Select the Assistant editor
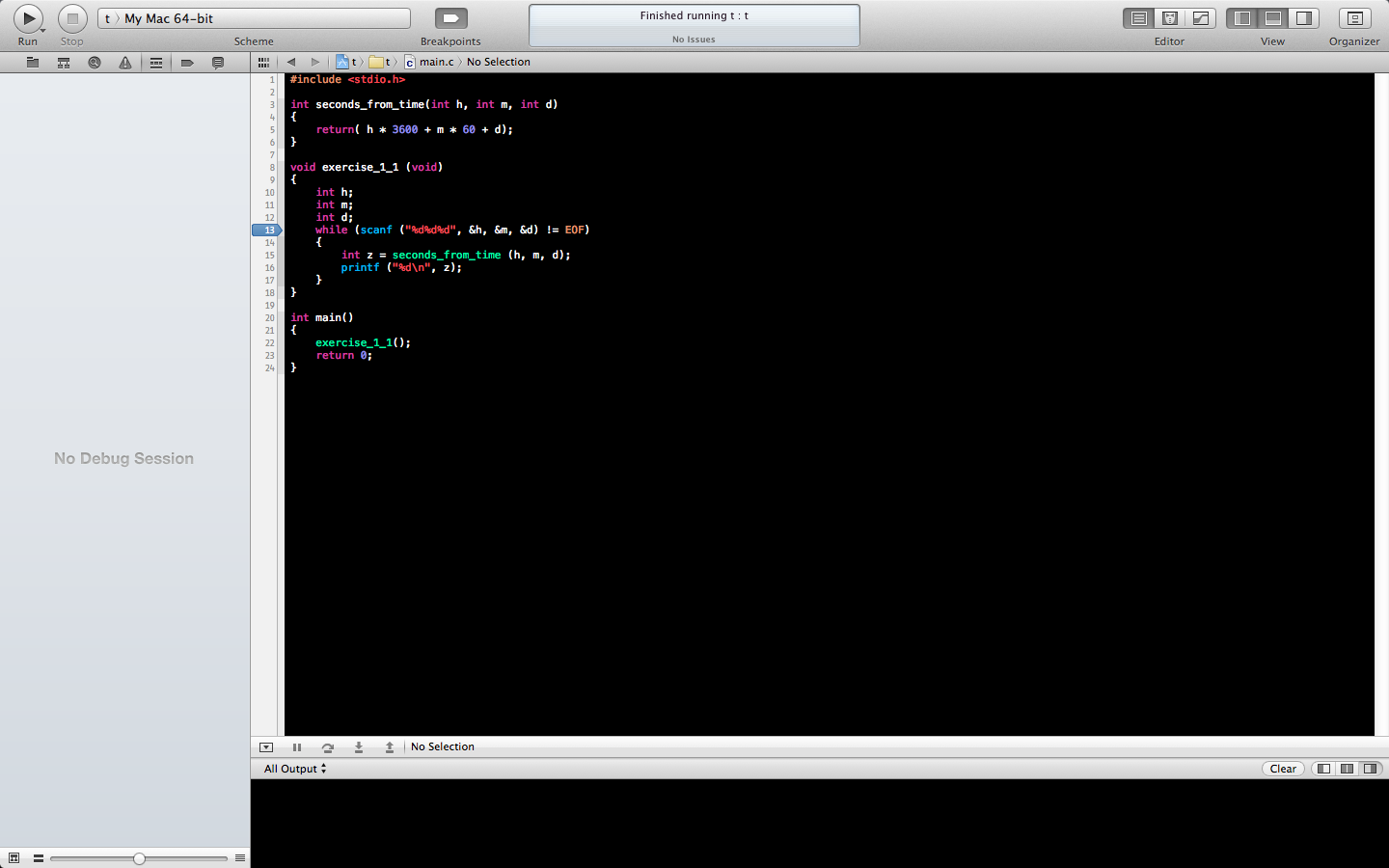 tap(1170, 18)
